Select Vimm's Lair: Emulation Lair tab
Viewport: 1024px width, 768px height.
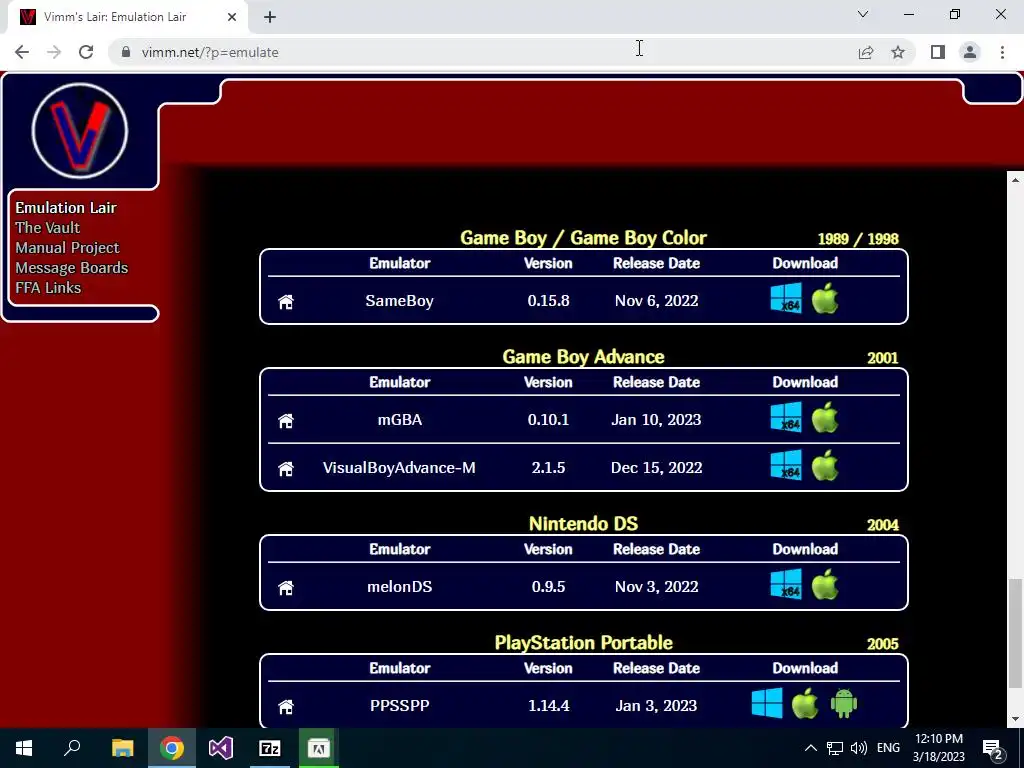point(127,17)
